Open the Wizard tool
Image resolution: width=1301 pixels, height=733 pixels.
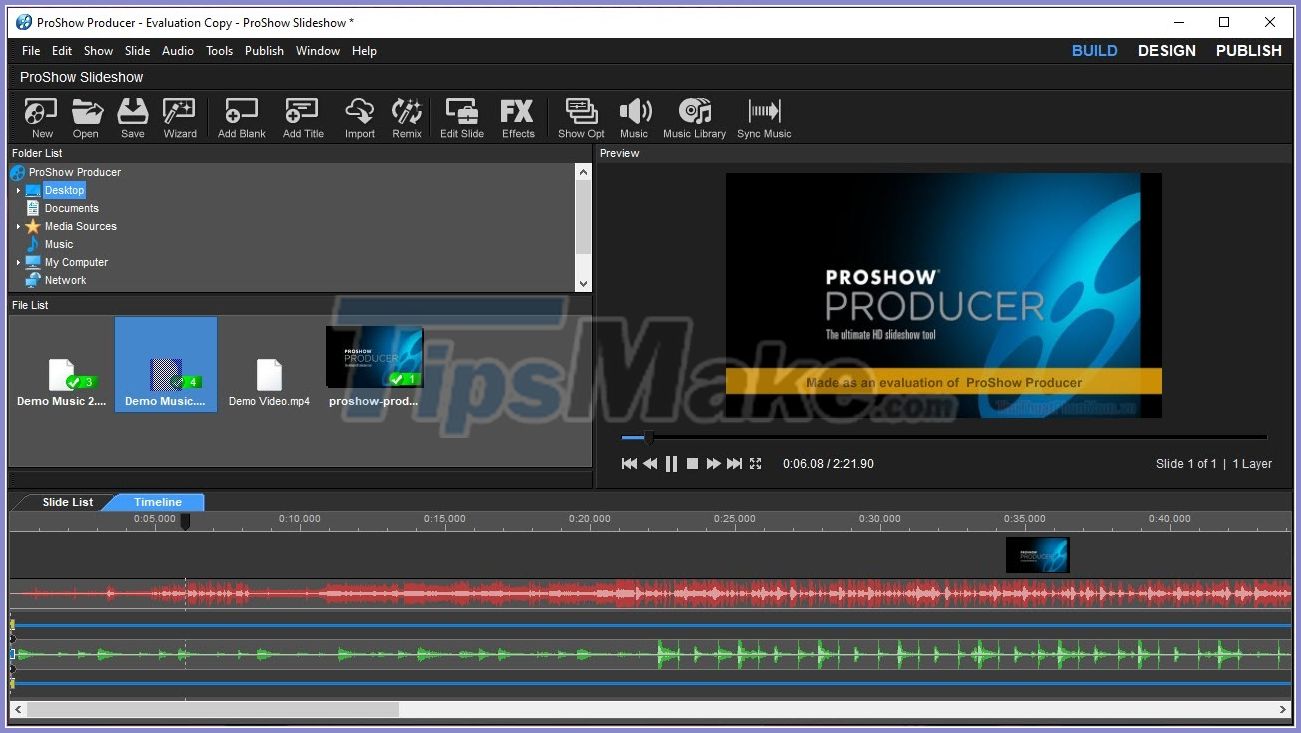pos(179,117)
